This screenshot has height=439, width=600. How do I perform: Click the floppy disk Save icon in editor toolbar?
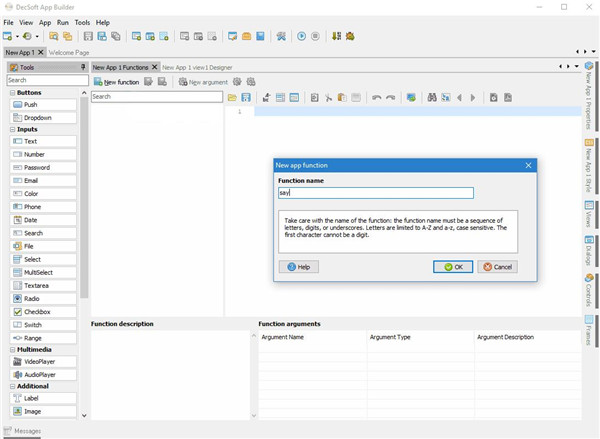coord(246,98)
